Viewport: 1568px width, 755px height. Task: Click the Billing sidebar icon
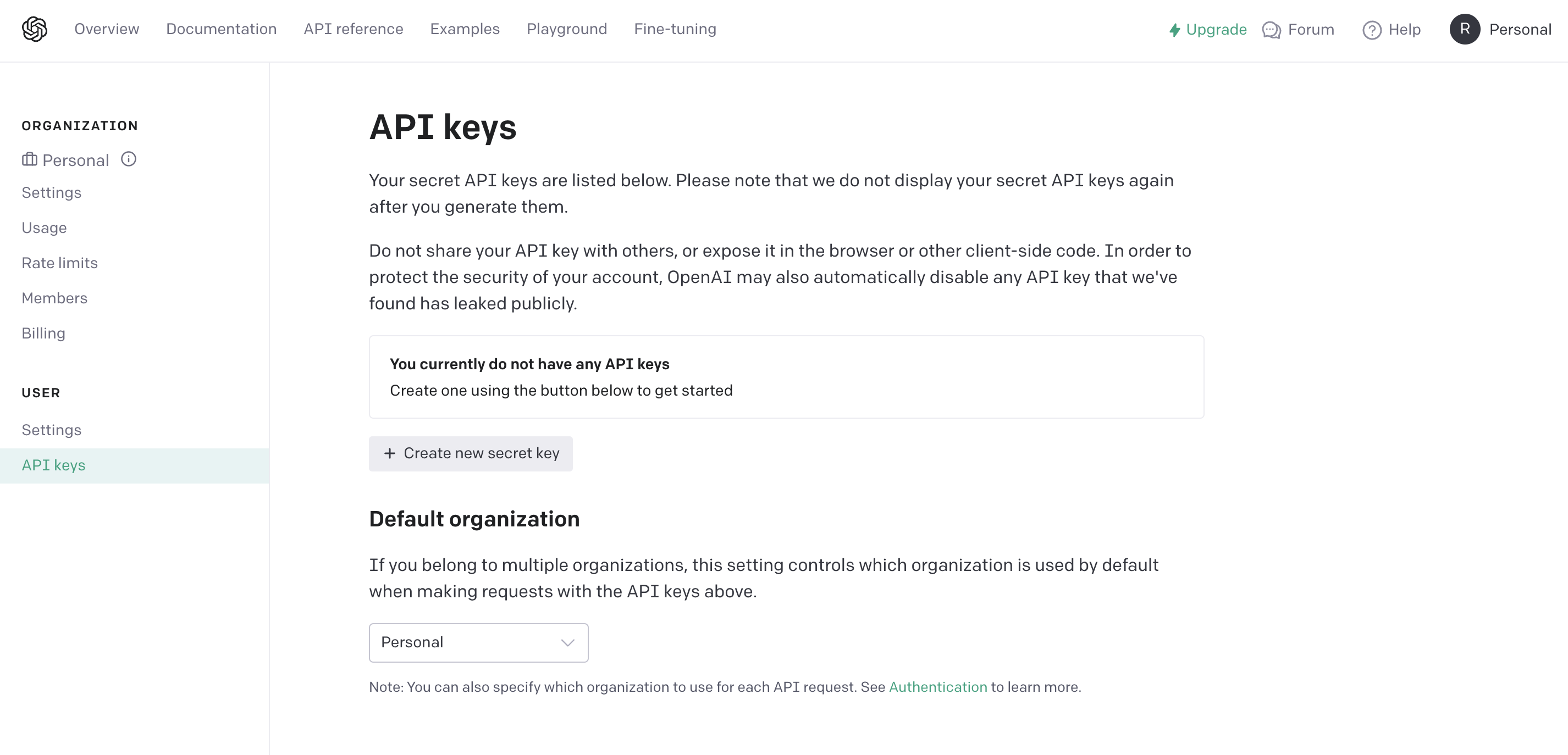(x=43, y=333)
